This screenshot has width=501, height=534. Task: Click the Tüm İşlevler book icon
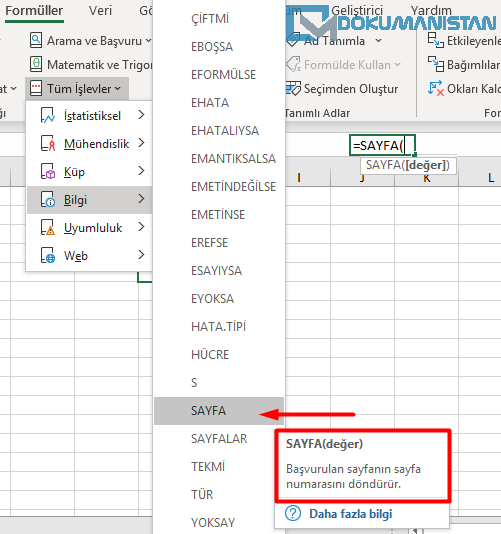(36, 88)
